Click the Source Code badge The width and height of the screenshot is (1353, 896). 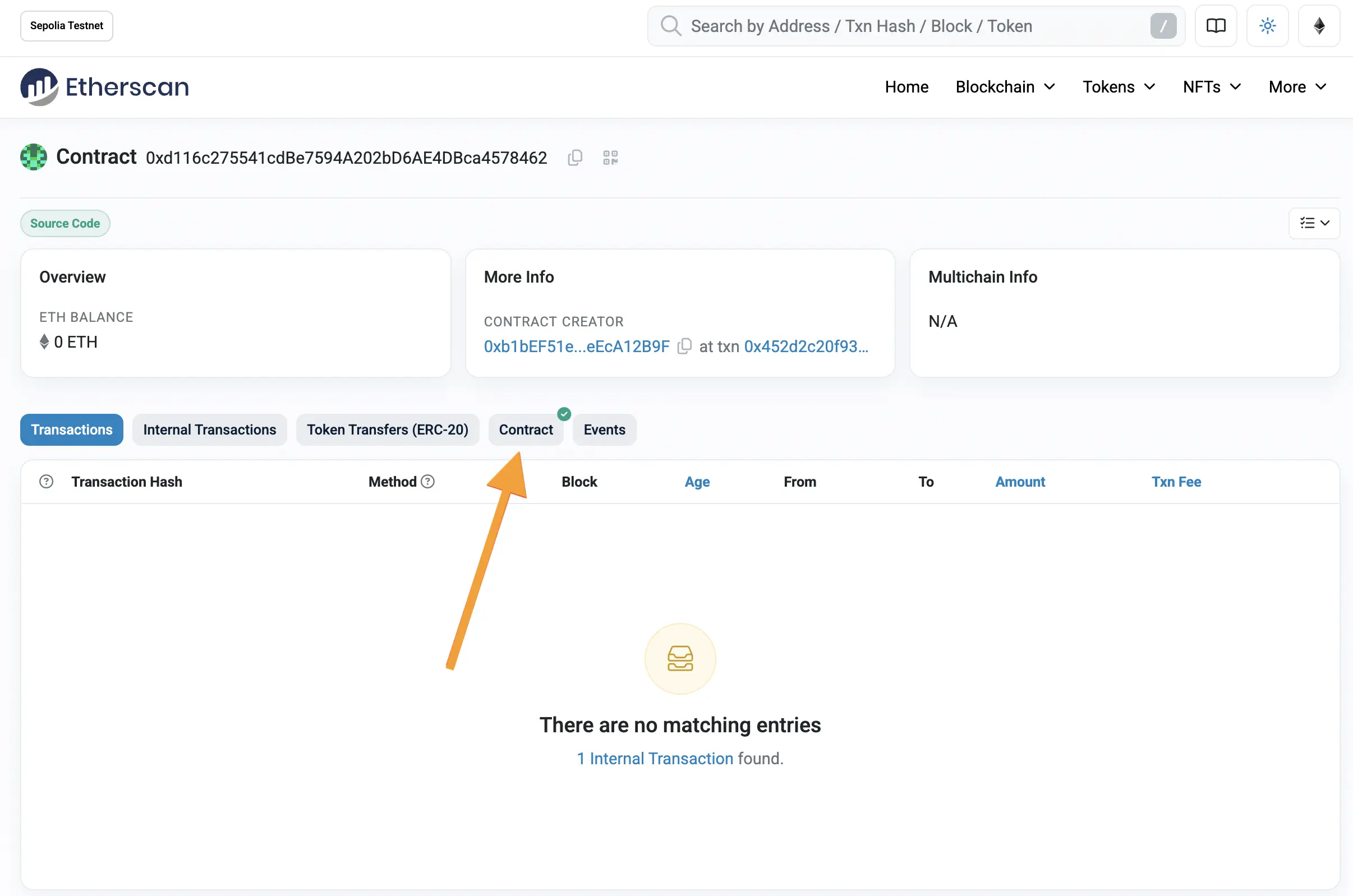coord(65,223)
